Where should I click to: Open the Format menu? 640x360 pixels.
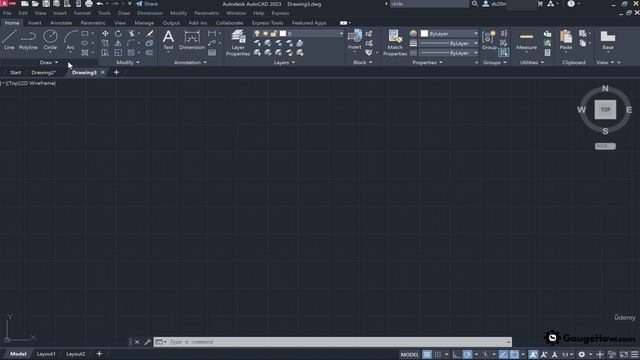pyautogui.click(x=82, y=13)
